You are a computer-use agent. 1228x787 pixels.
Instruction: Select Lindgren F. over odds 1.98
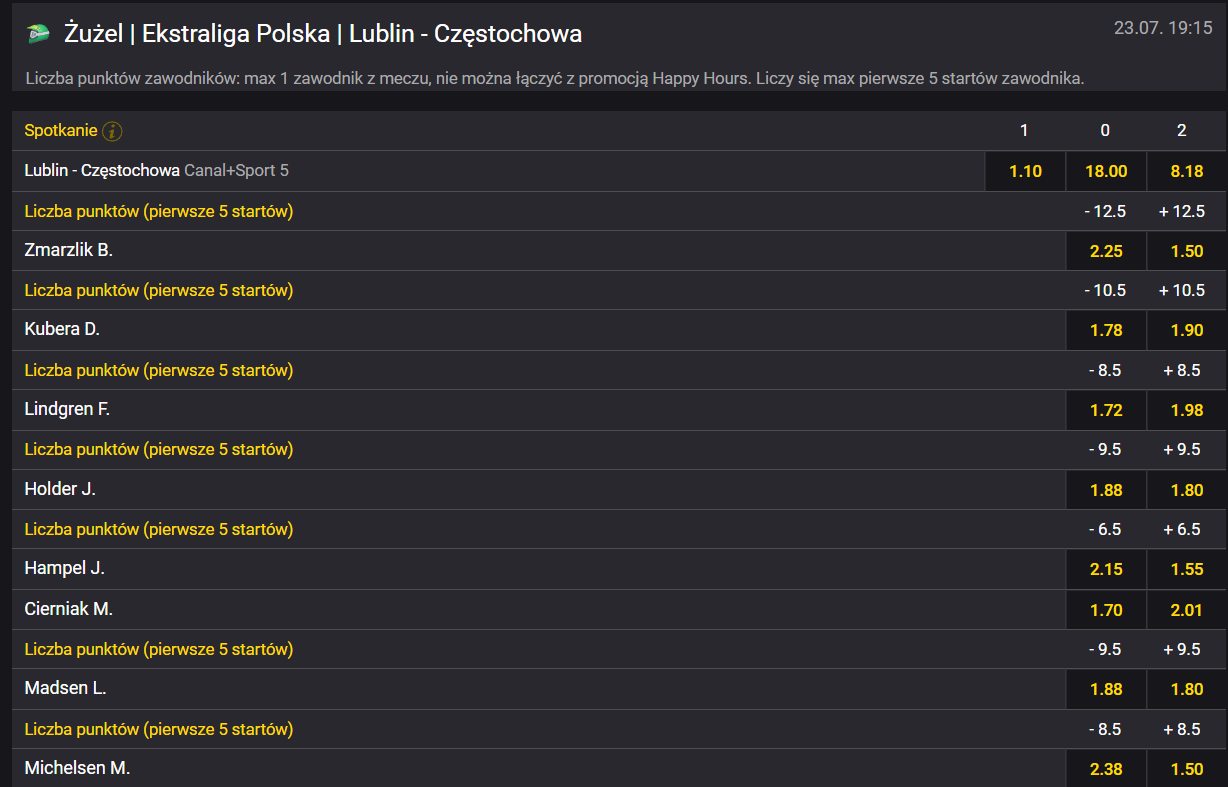click(1187, 410)
